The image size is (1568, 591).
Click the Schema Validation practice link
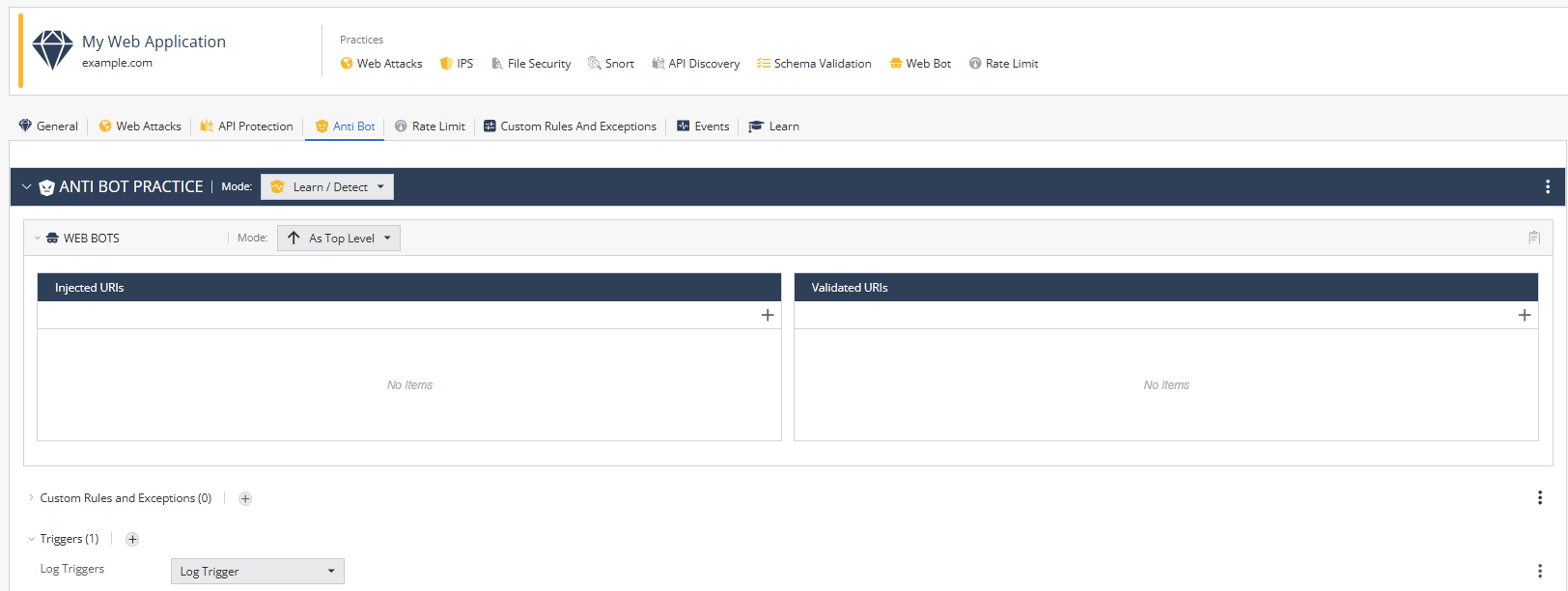pos(814,64)
